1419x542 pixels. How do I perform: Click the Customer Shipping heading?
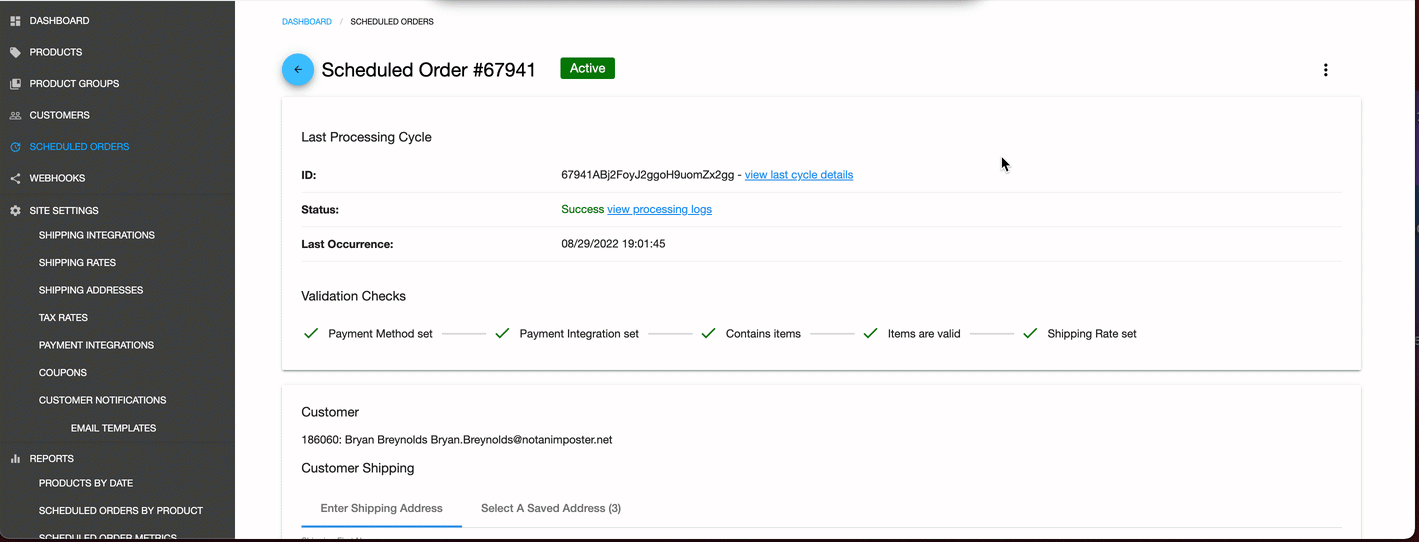(357, 468)
